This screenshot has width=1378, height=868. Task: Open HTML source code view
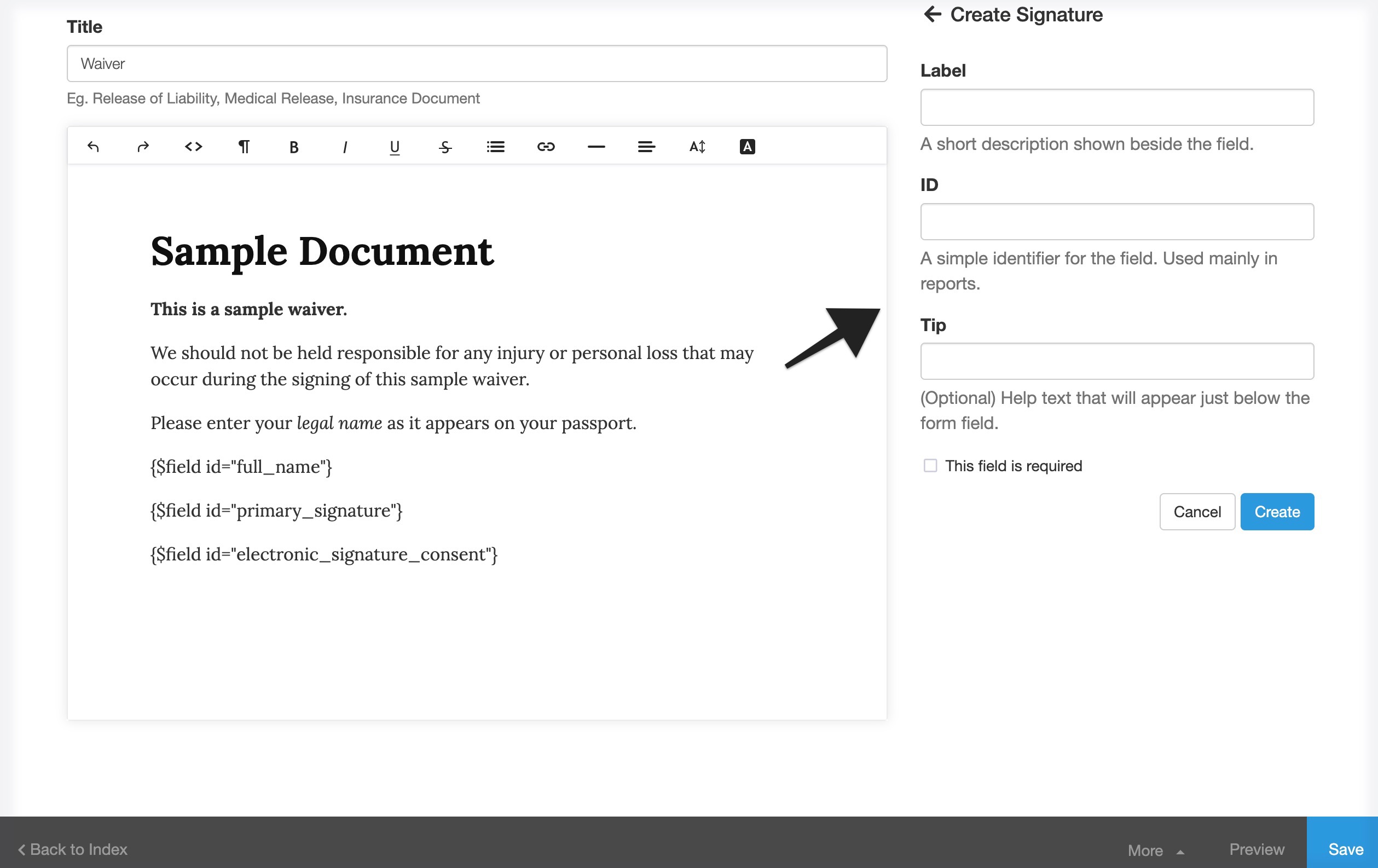[x=193, y=147]
